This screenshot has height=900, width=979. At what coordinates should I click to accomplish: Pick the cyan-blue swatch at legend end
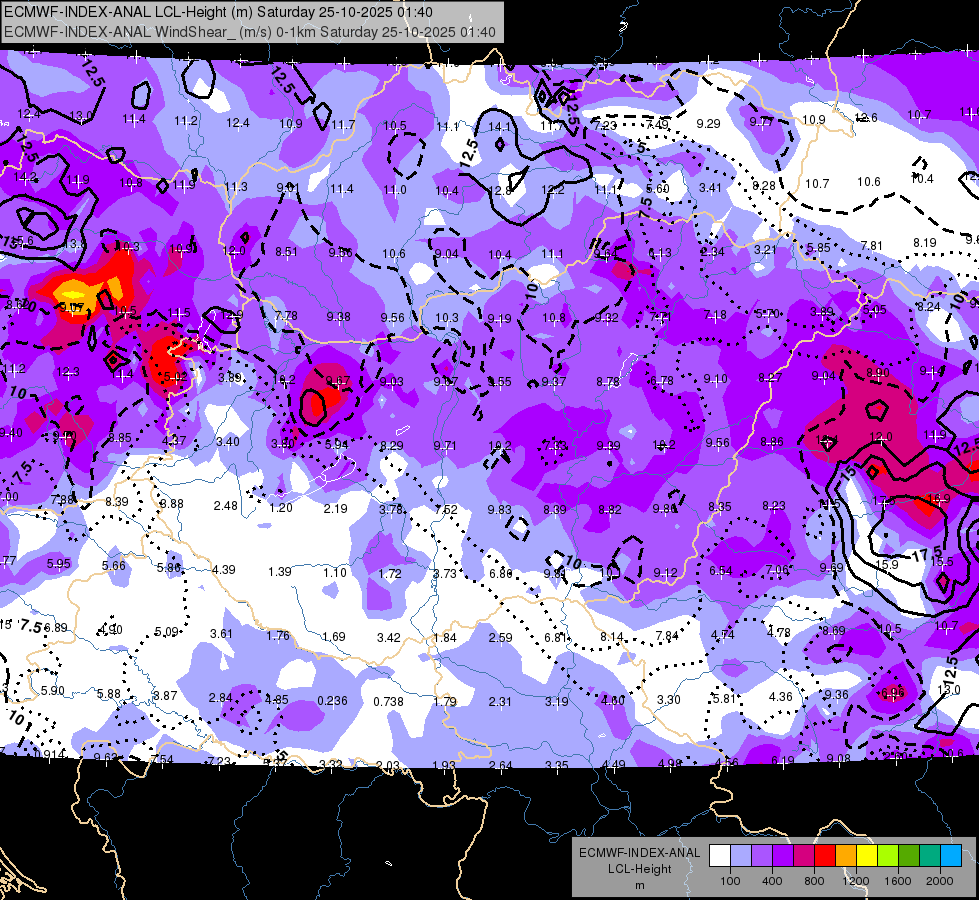[951, 856]
